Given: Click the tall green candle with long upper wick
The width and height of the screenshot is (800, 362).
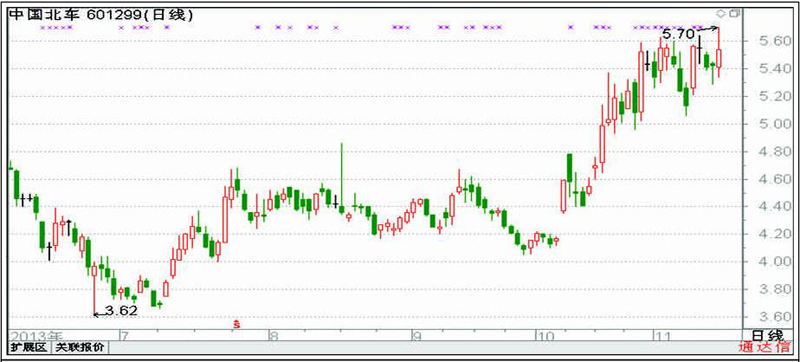Looking at the screenshot, I should pos(342,177).
